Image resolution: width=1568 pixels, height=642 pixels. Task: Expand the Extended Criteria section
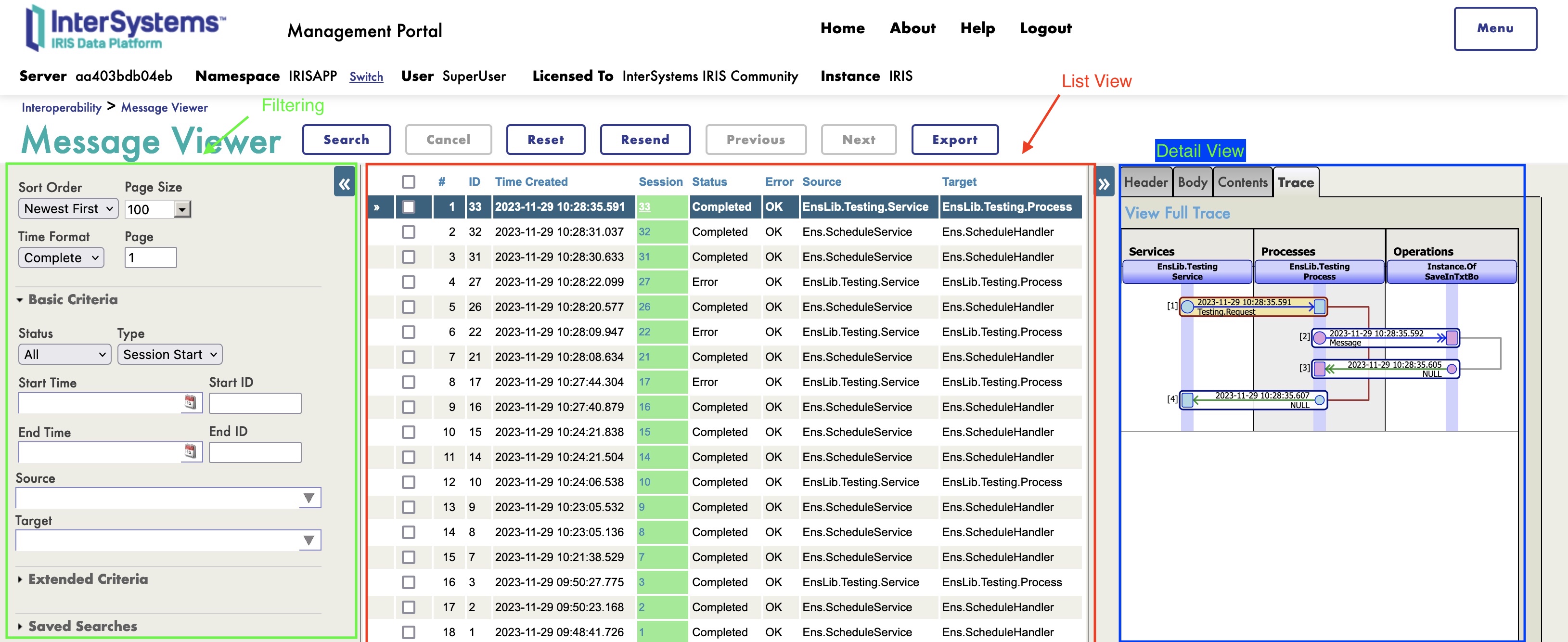pos(88,578)
